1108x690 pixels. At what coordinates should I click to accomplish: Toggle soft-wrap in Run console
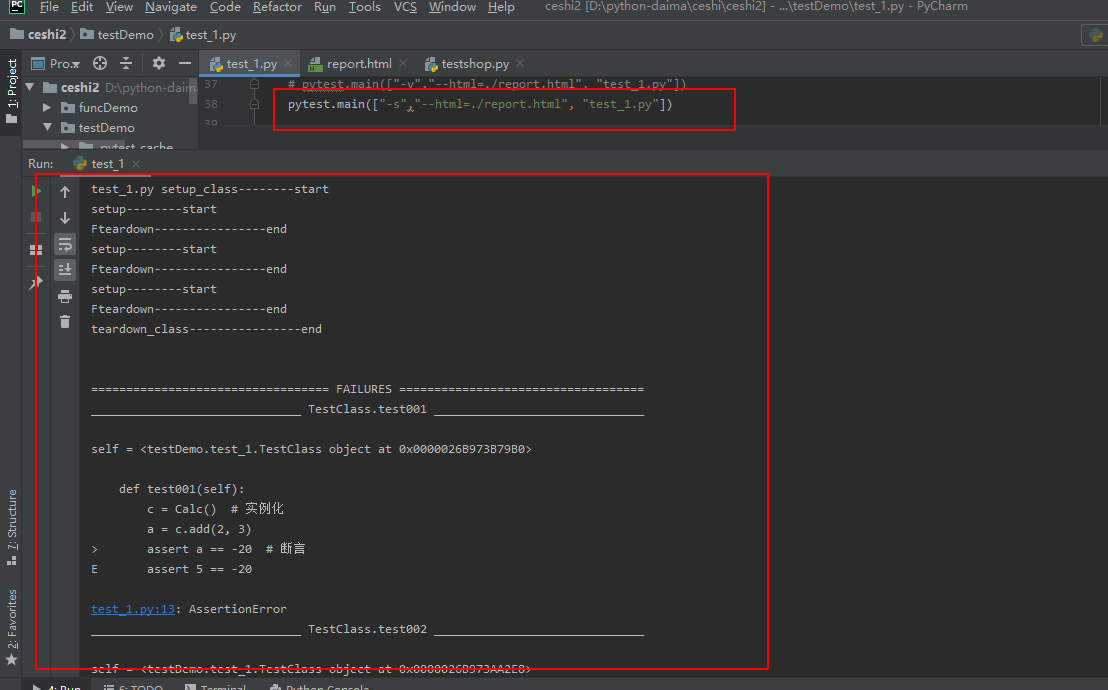65,244
